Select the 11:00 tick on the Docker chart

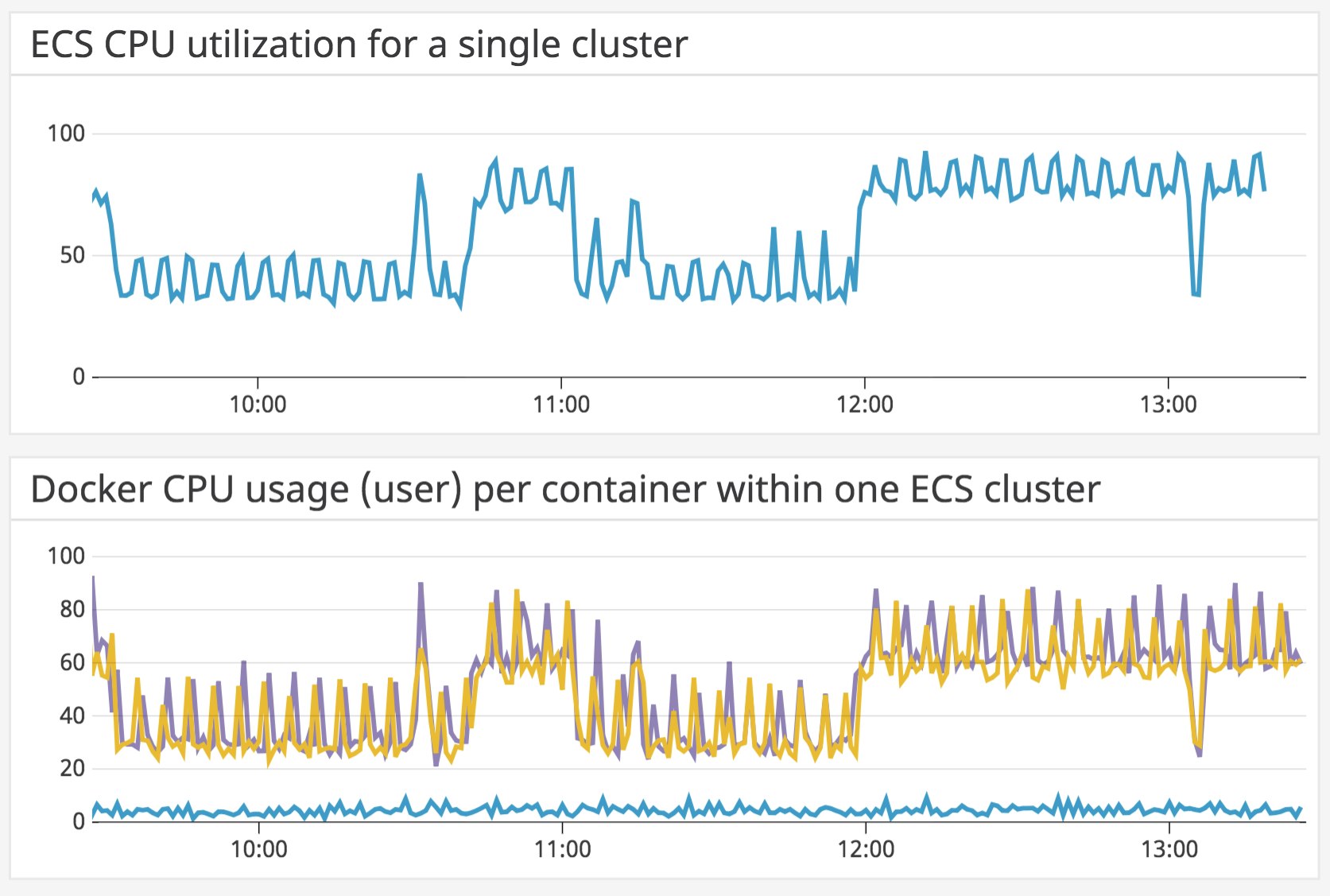pos(562,849)
